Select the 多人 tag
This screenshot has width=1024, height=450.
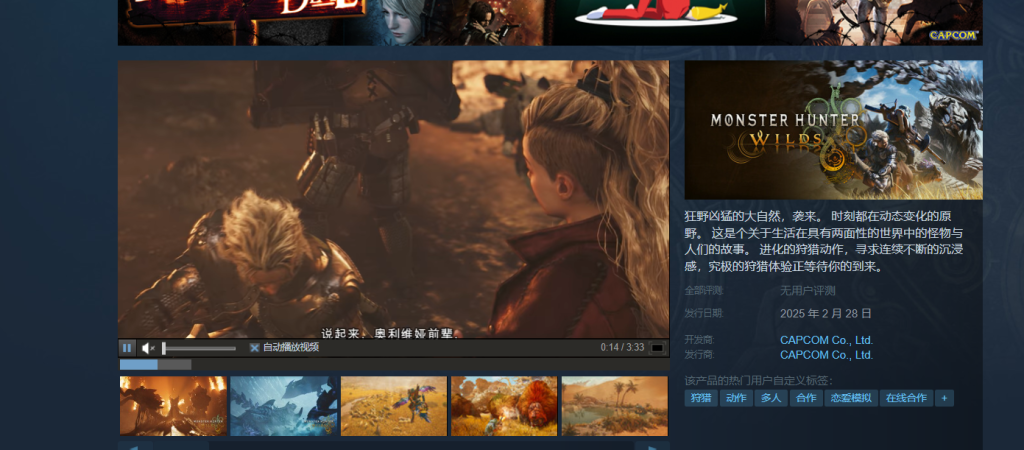tap(771, 398)
